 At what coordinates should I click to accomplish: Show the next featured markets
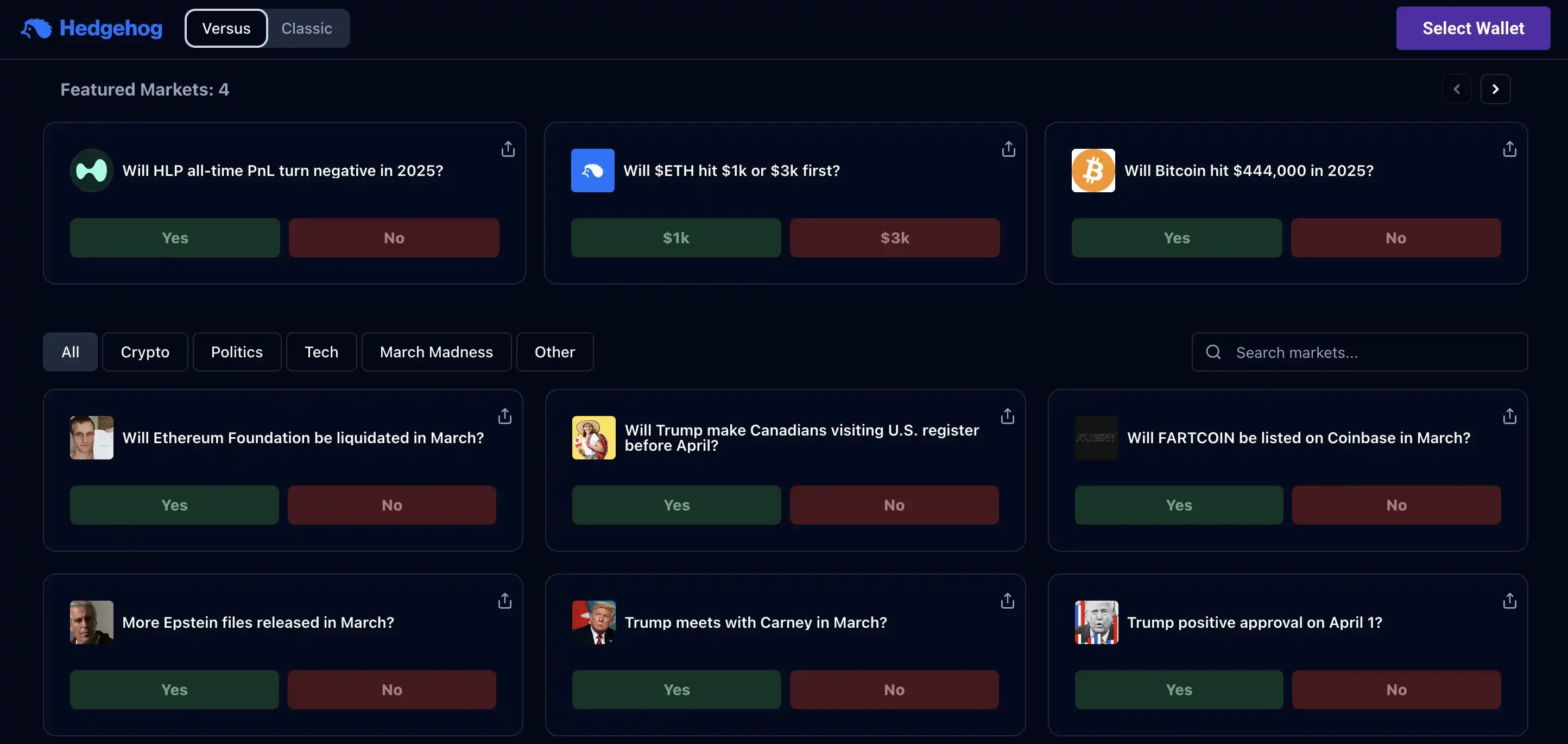tap(1496, 89)
